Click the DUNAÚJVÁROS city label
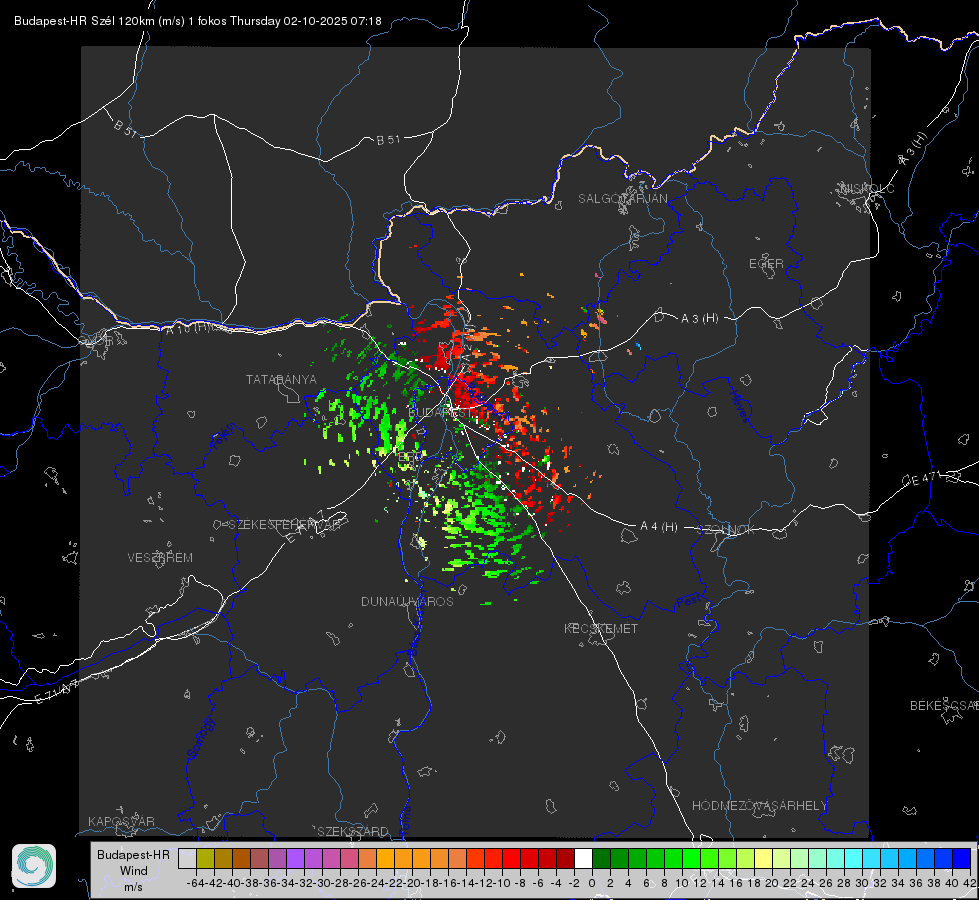This screenshot has height=900, width=979. [x=407, y=601]
